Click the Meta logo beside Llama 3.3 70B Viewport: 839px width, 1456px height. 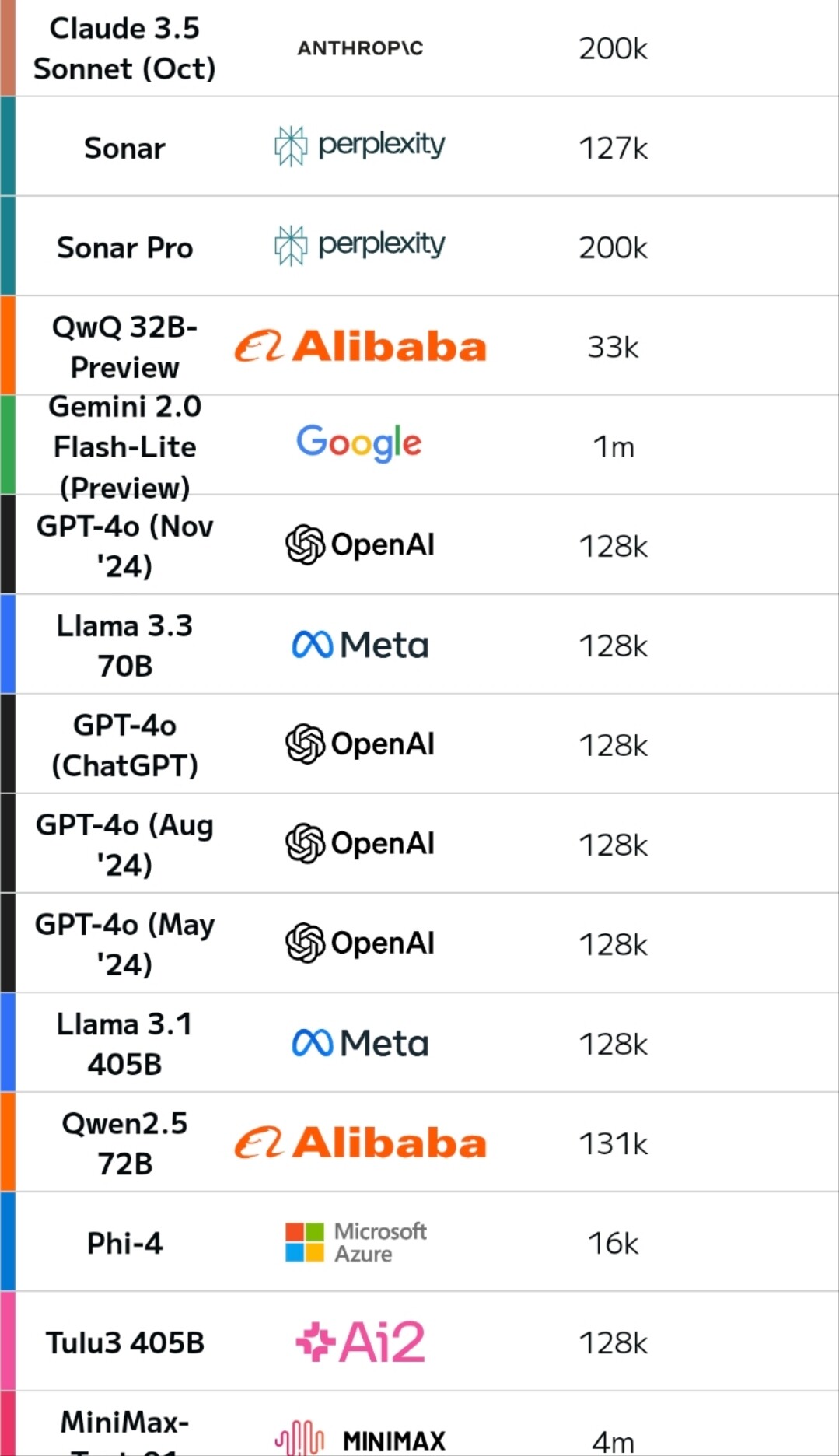click(x=360, y=645)
